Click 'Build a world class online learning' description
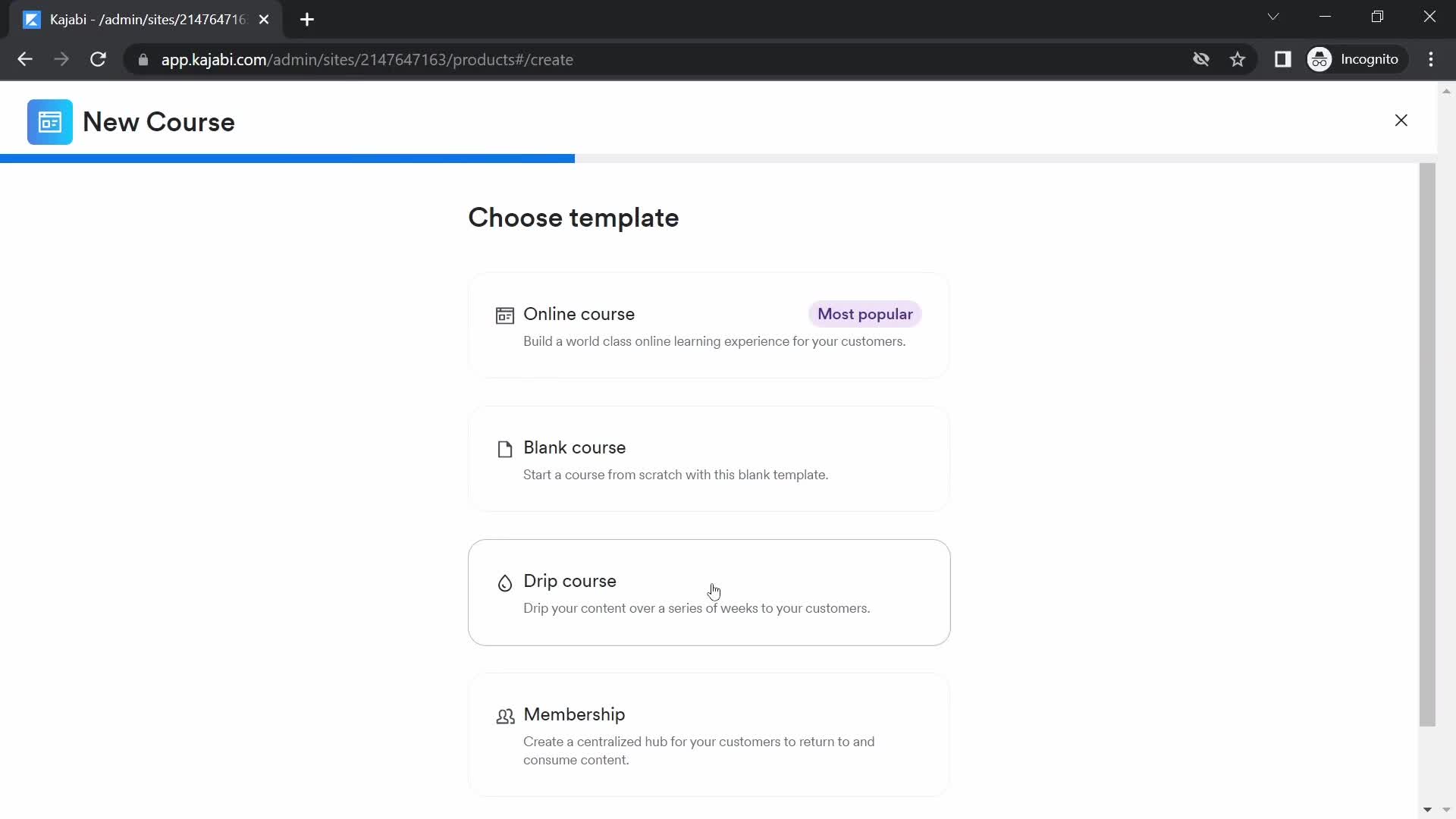1456x819 pixels. pyautogui.click(x=714, y=341)
